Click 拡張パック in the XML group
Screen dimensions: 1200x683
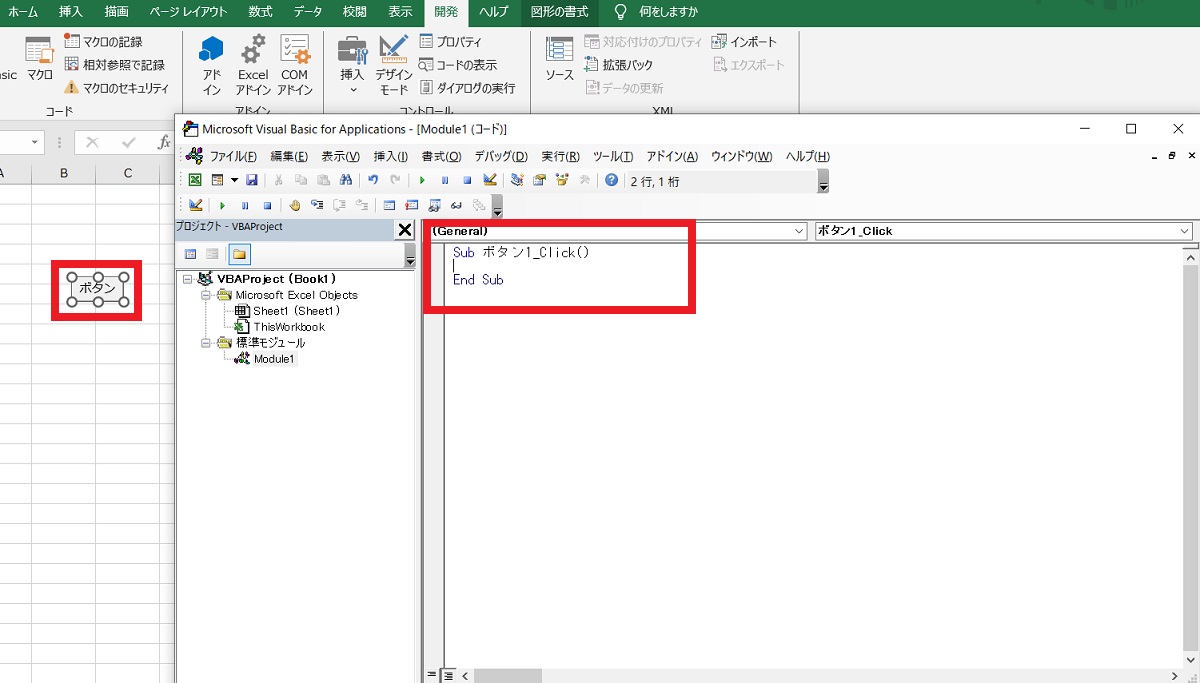pos(619,65)
